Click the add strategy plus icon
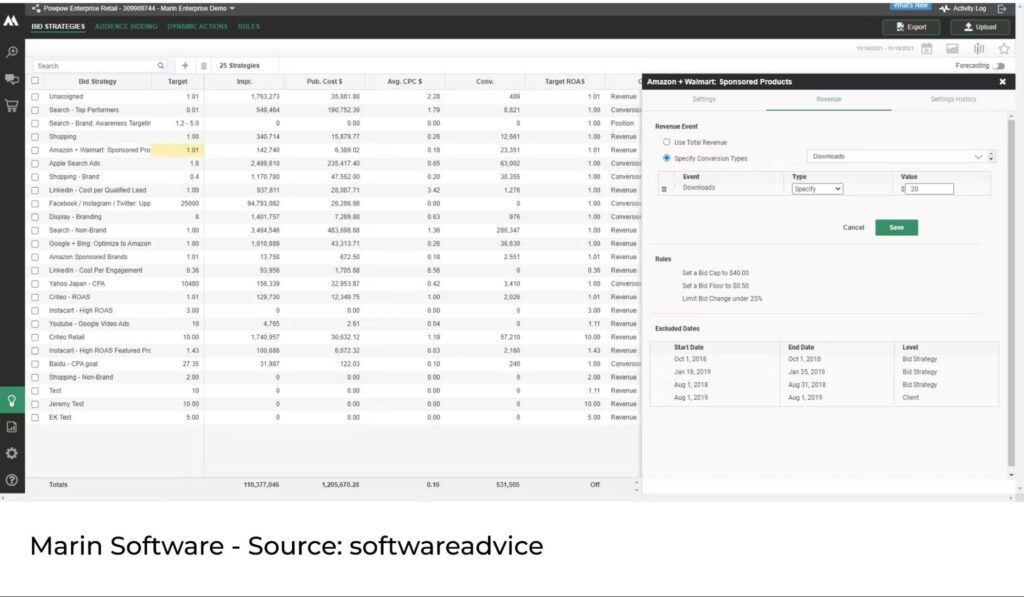The height and width of the screenshot is (597, 1024). 185,65
